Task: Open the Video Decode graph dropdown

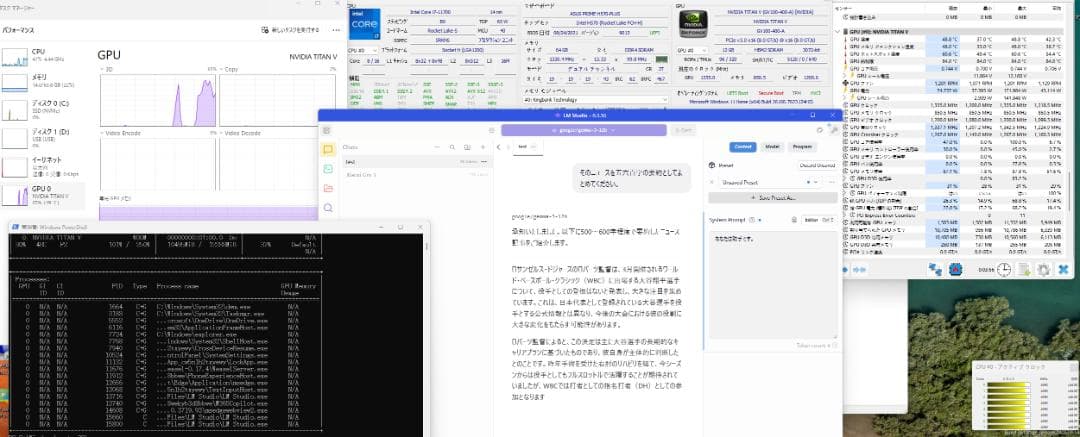Action: [238, 132]
